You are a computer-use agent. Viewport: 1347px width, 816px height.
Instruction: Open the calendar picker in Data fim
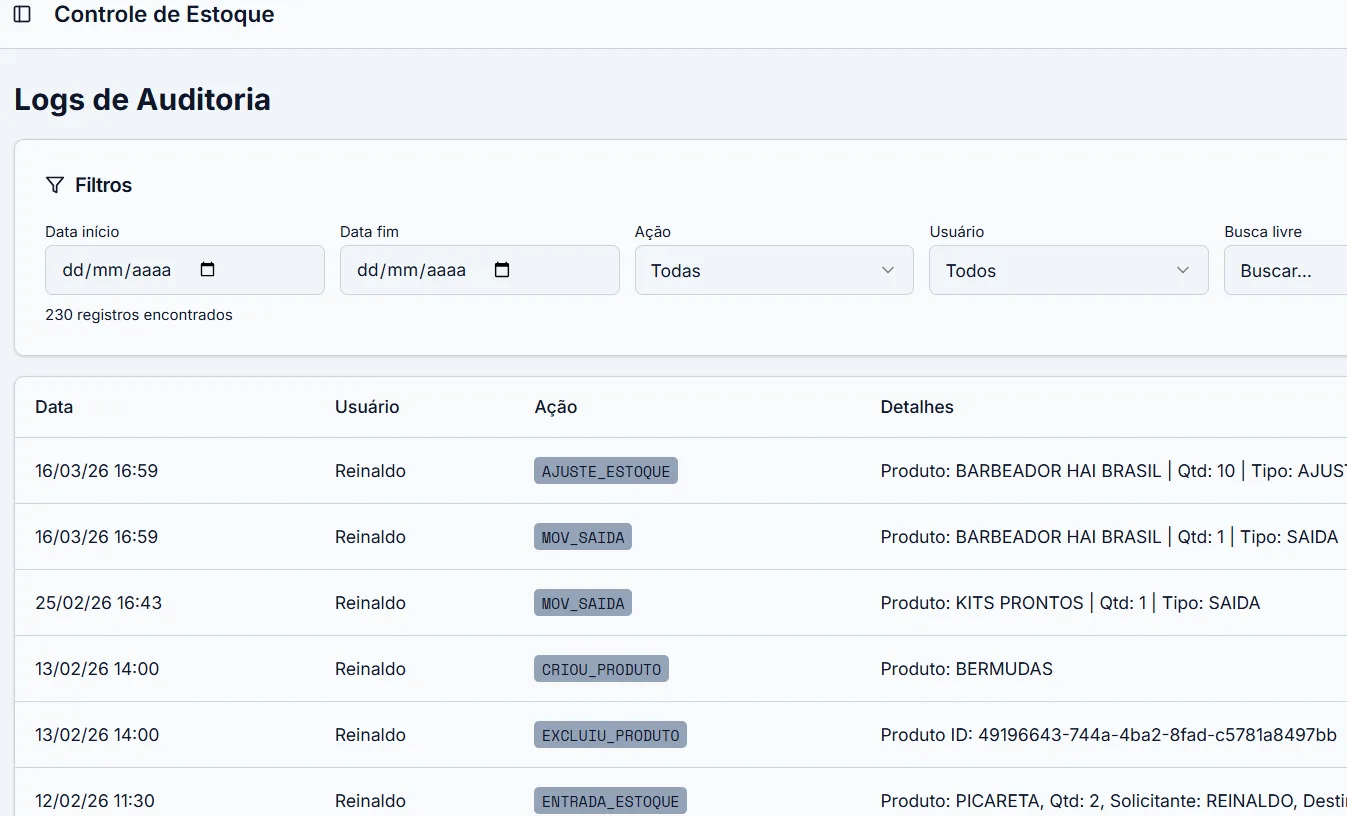click(503, 270)
